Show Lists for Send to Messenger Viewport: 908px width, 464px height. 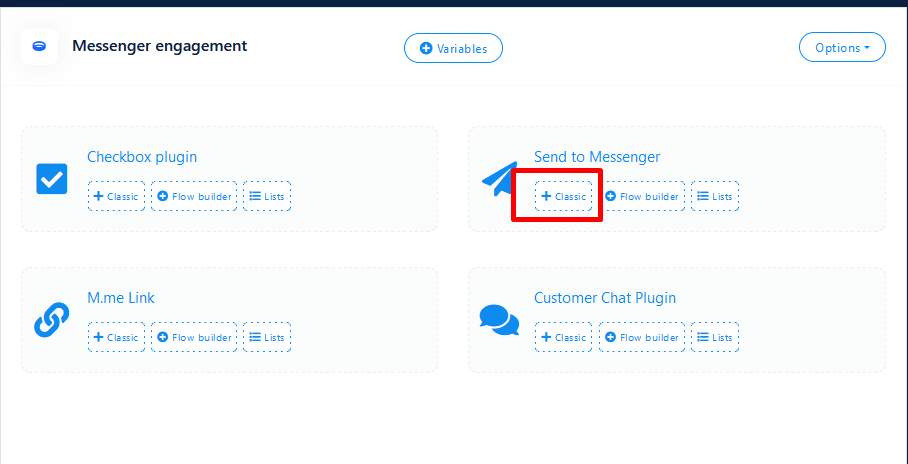(715, 197)
